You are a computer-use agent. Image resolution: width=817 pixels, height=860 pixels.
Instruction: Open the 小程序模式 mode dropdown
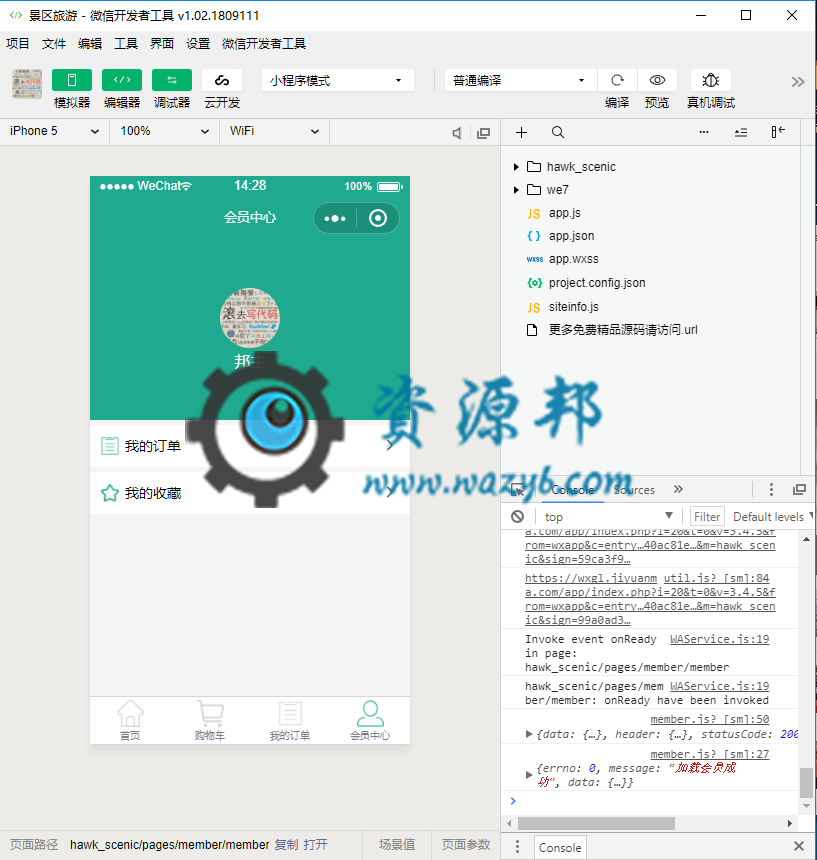tap(337, 80)
